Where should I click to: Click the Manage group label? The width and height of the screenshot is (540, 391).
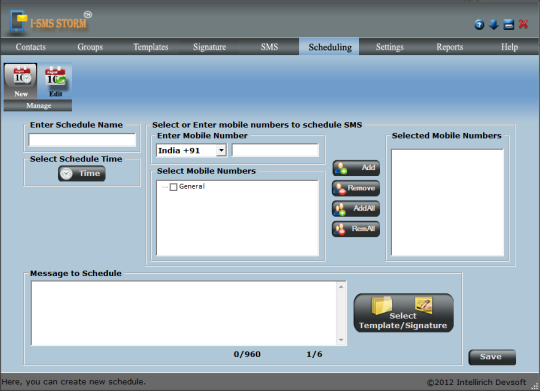38,106
